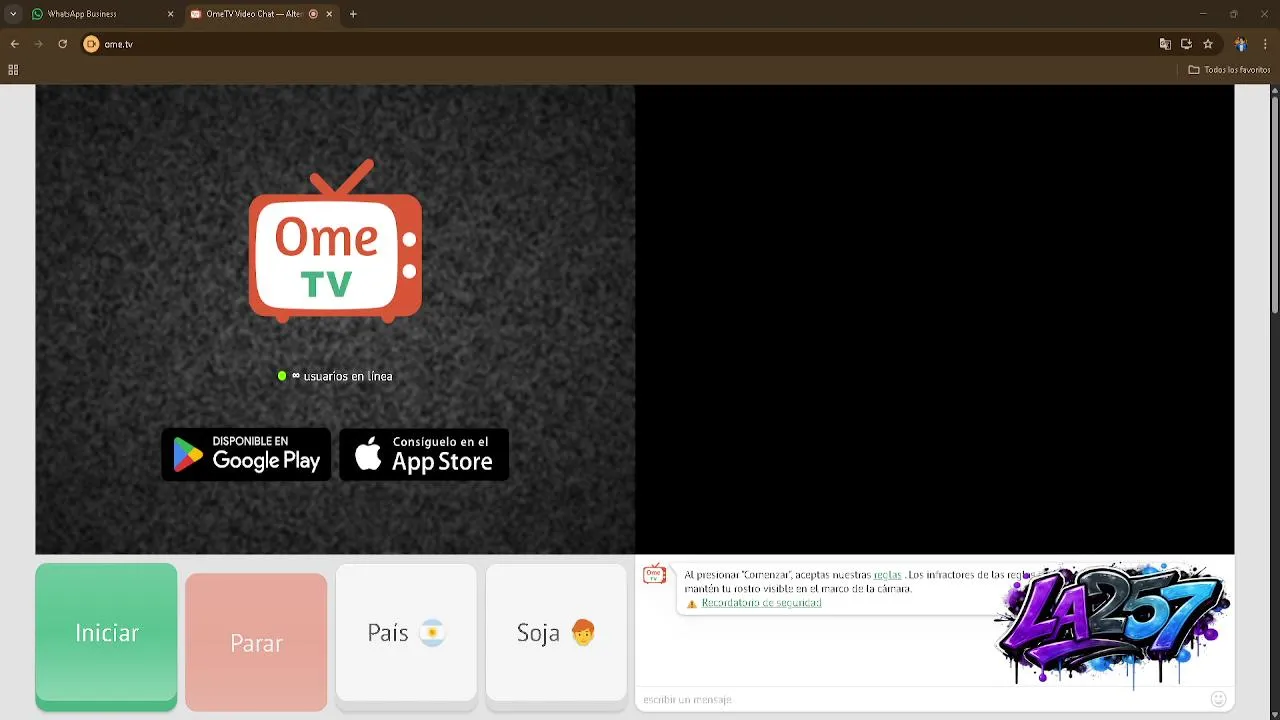
Task: Open the Disponible en Google Play badge
Action: pyautogui.click(x=246, y=454)
